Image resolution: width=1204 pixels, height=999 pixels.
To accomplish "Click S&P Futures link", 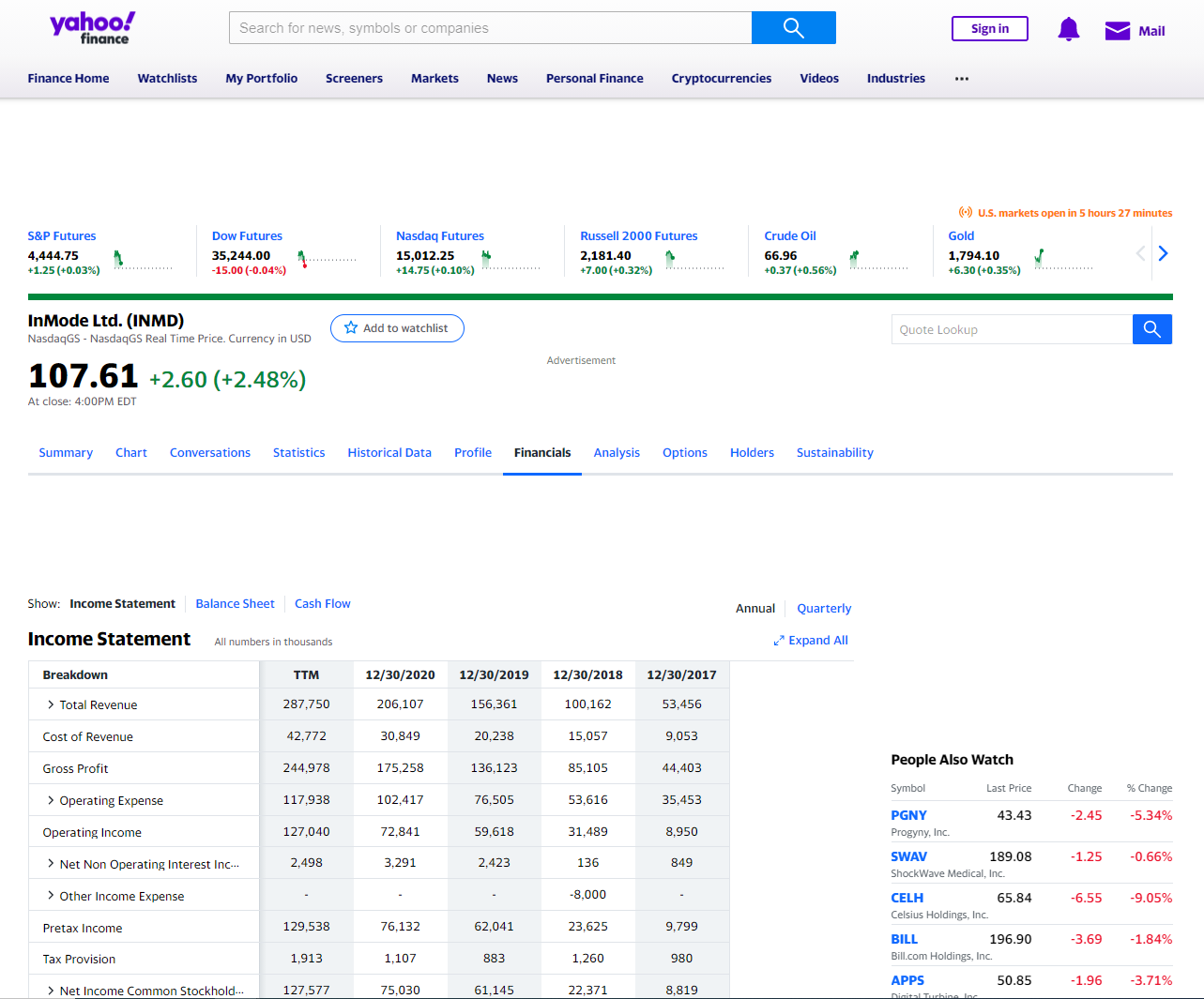I will click(62, 236).
